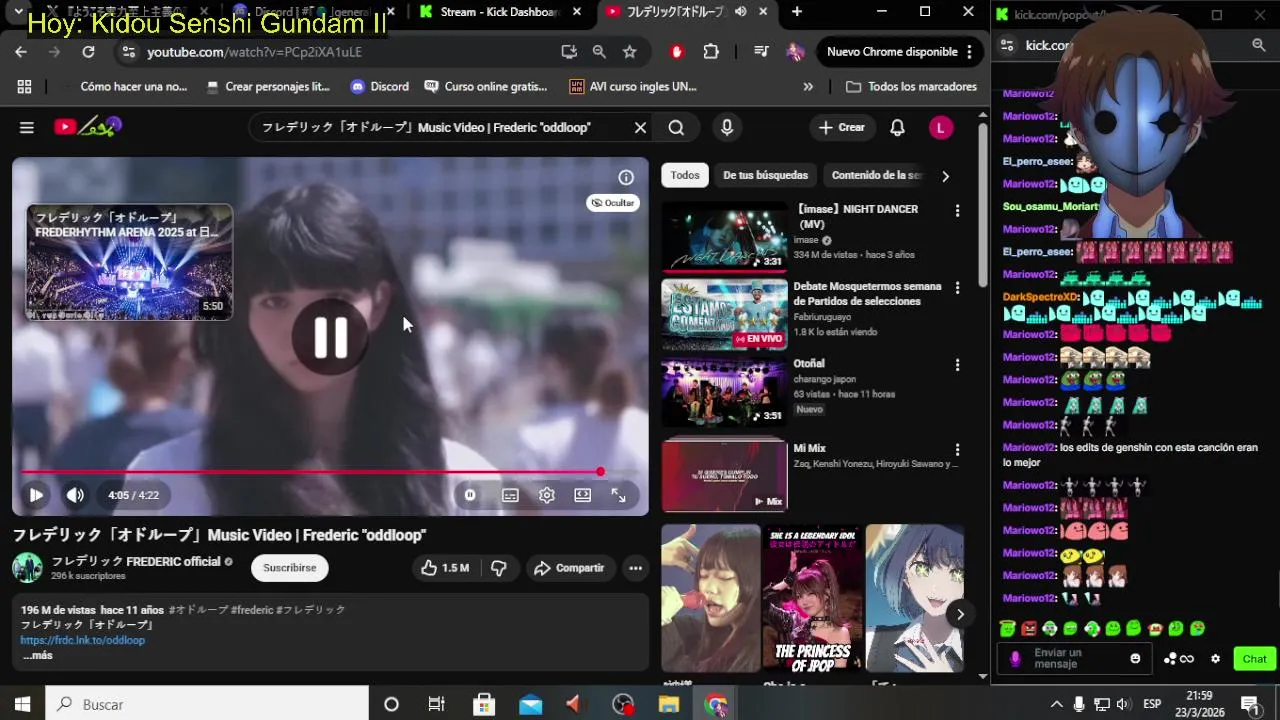Send message with green Chat button

click(1254, 659)
